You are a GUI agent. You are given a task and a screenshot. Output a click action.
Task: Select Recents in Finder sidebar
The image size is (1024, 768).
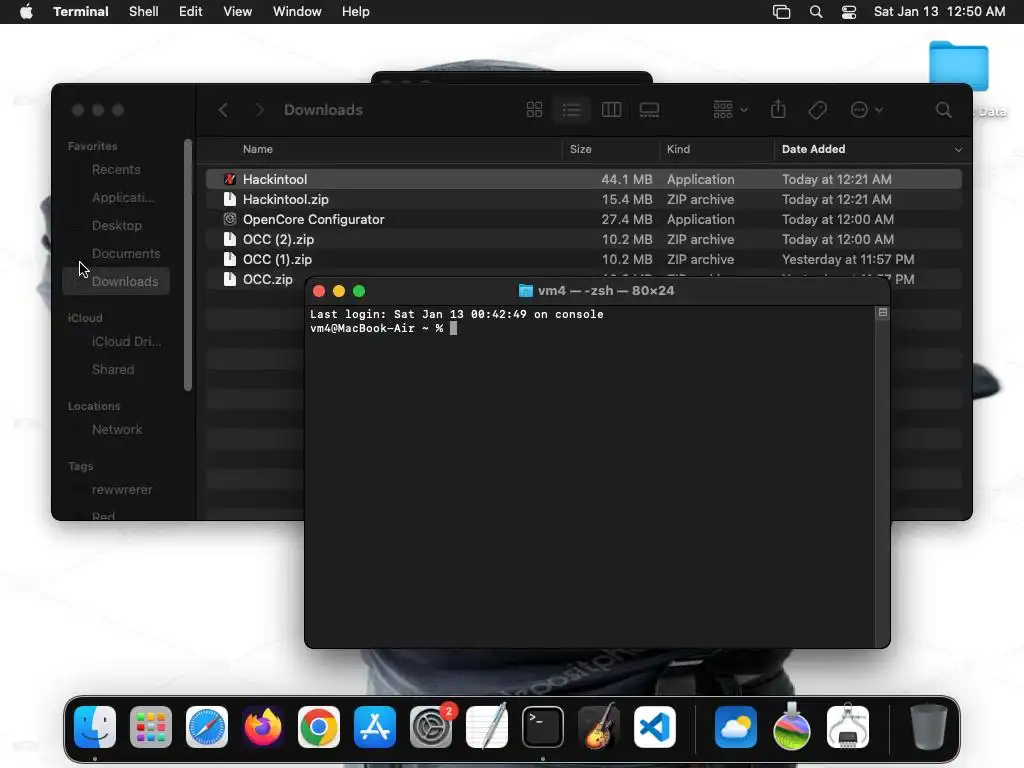[x=116, y=169]
